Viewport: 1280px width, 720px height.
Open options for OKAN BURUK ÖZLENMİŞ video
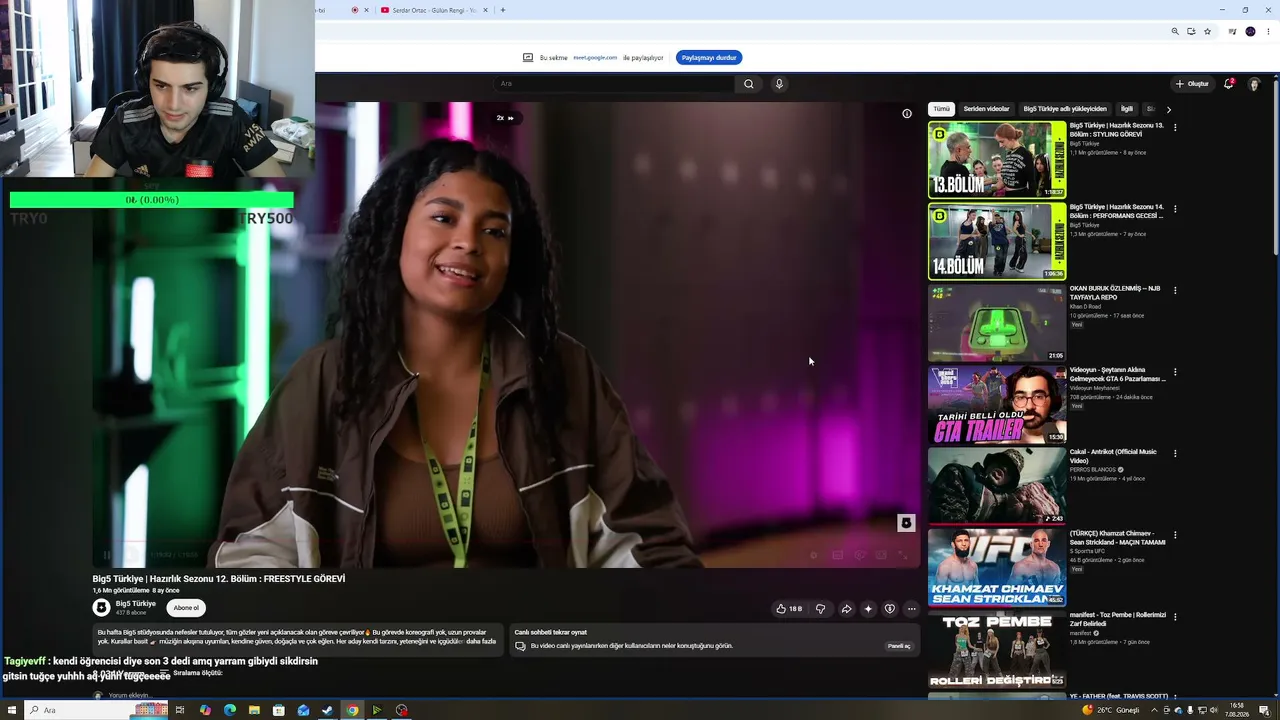click(x=1175, y=290)
